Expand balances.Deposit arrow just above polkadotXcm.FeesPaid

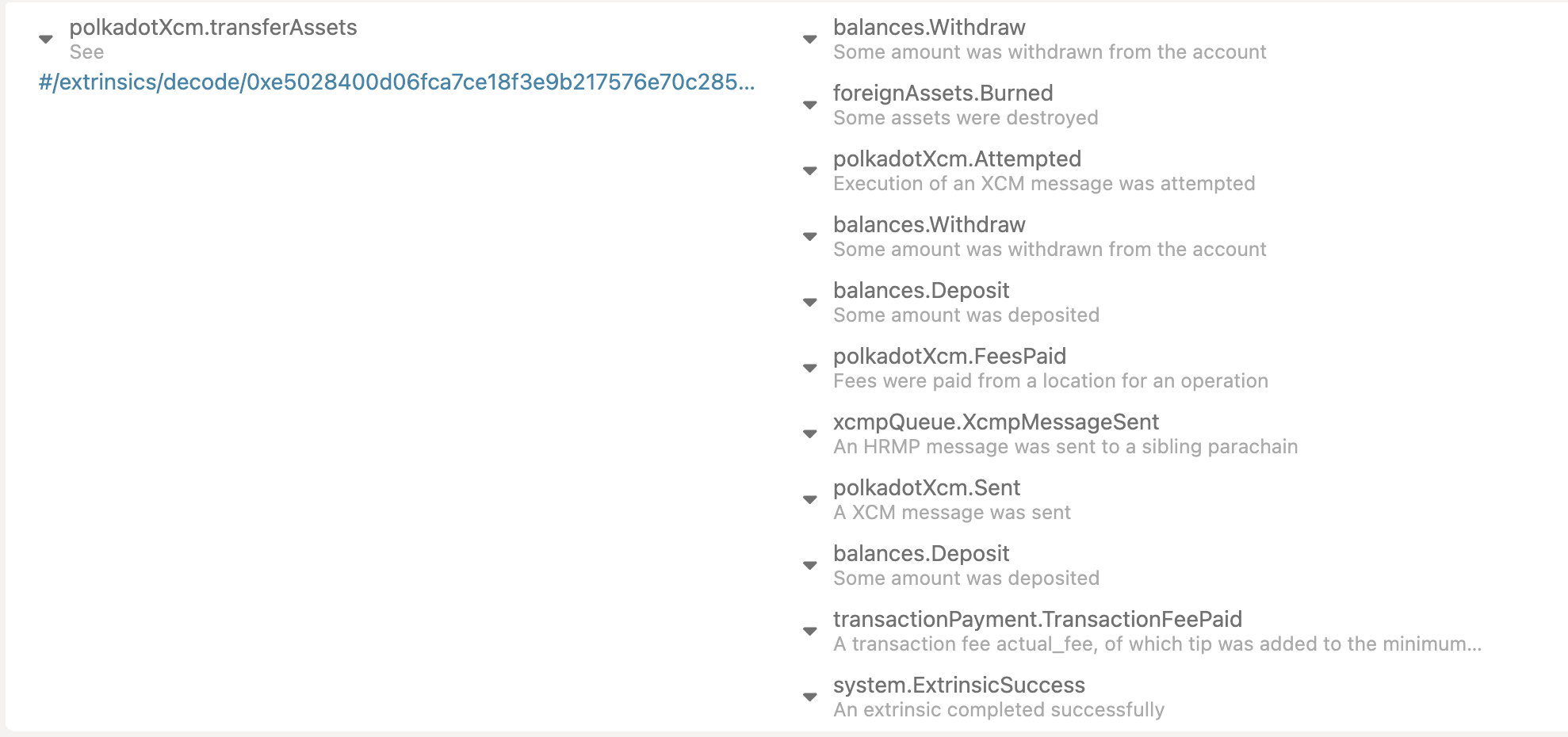click(x=809, y=303)
